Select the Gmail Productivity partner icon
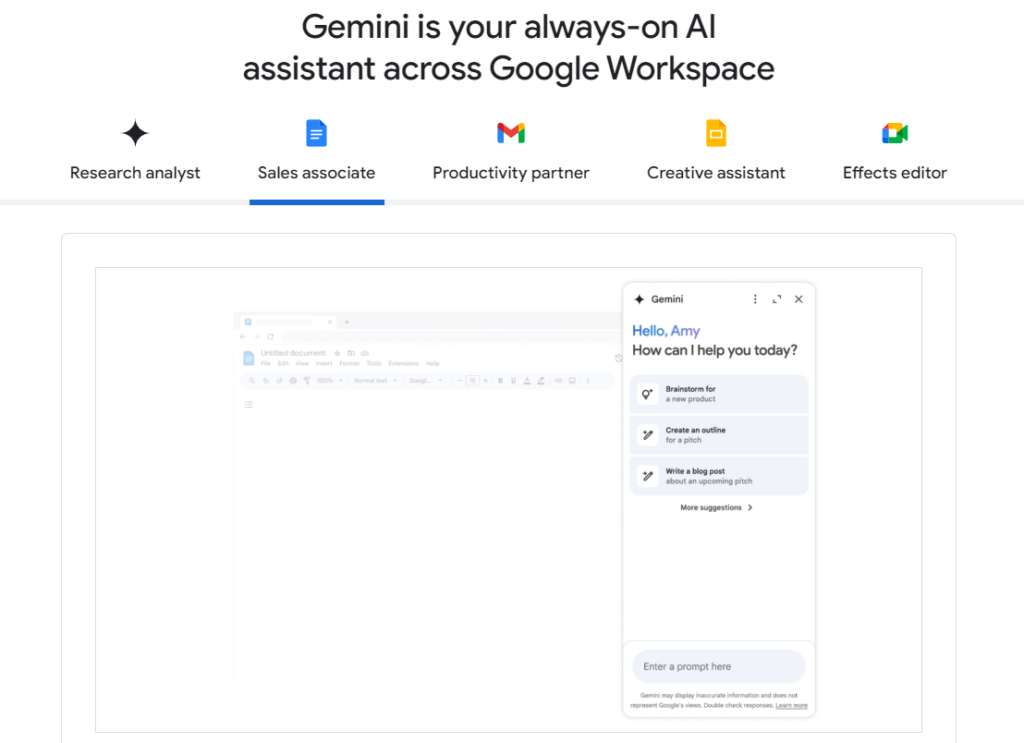The width and height of the screenshot is (1024, 743). click(x=511, y=132)
